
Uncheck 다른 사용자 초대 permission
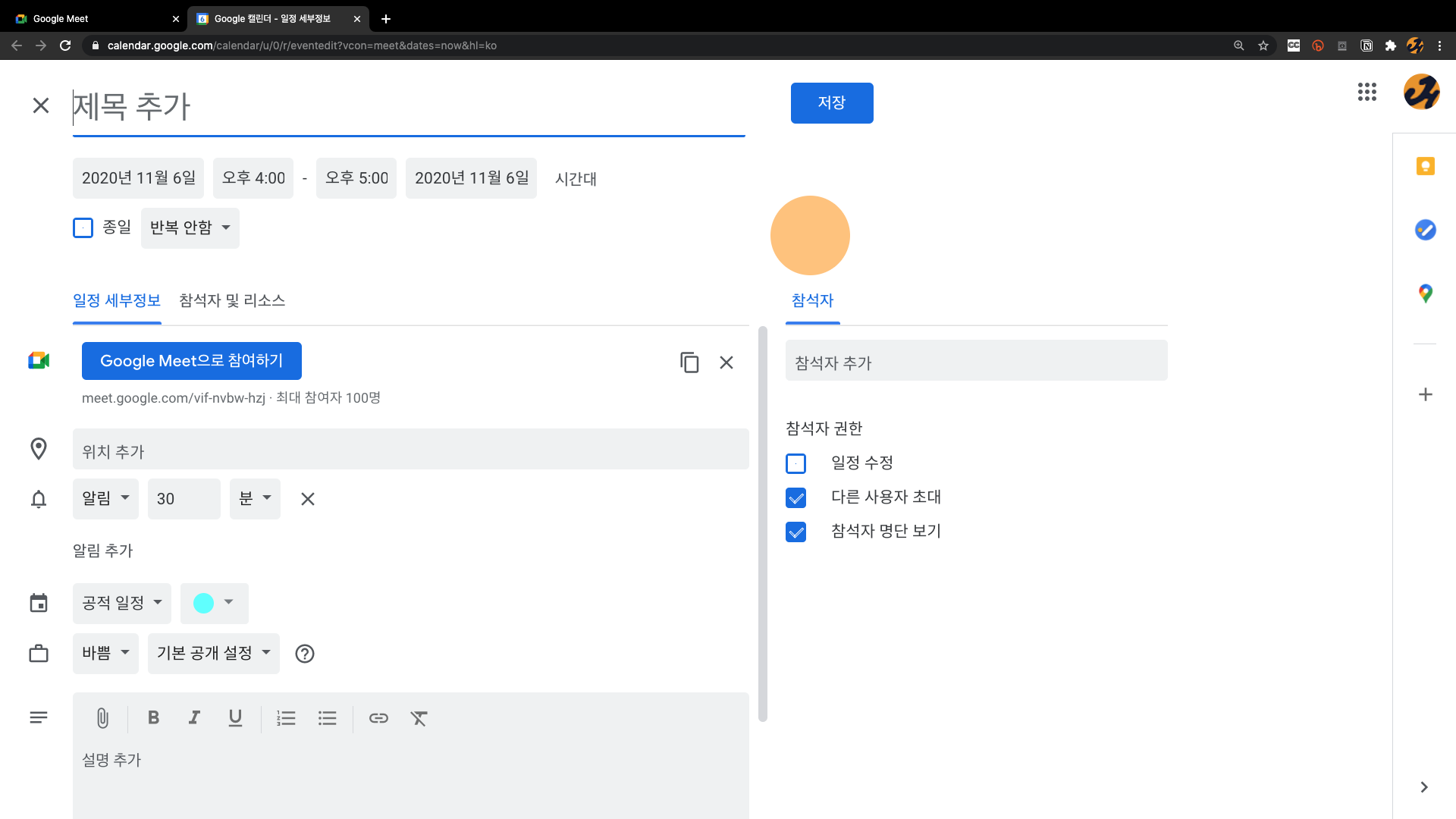(x=795, y=497)
